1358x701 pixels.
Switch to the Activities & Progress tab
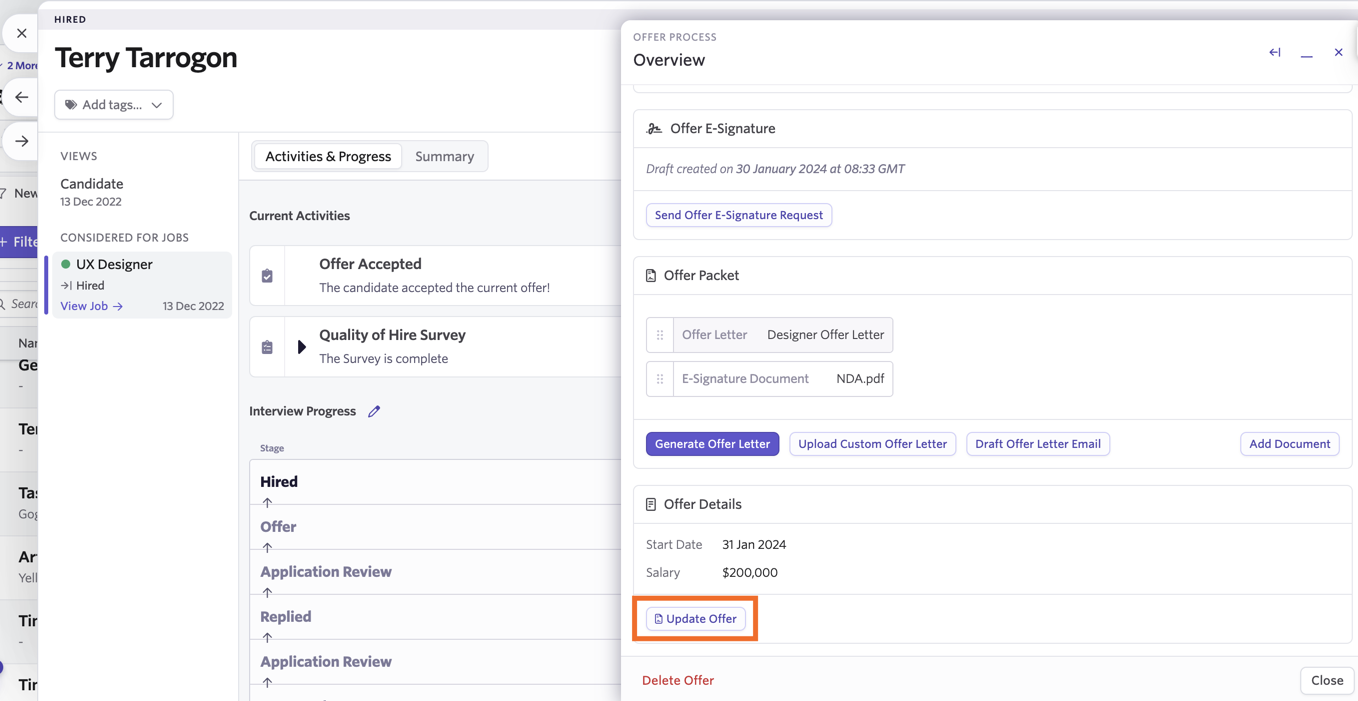[x=328, y=156]
